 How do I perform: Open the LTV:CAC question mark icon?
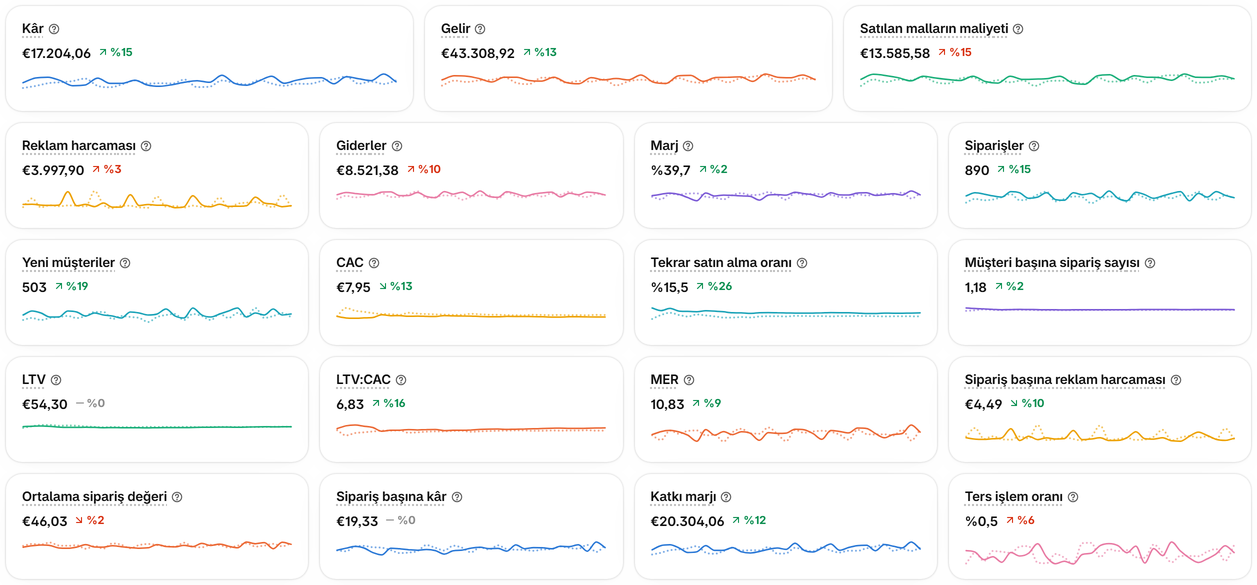(401, 380)
